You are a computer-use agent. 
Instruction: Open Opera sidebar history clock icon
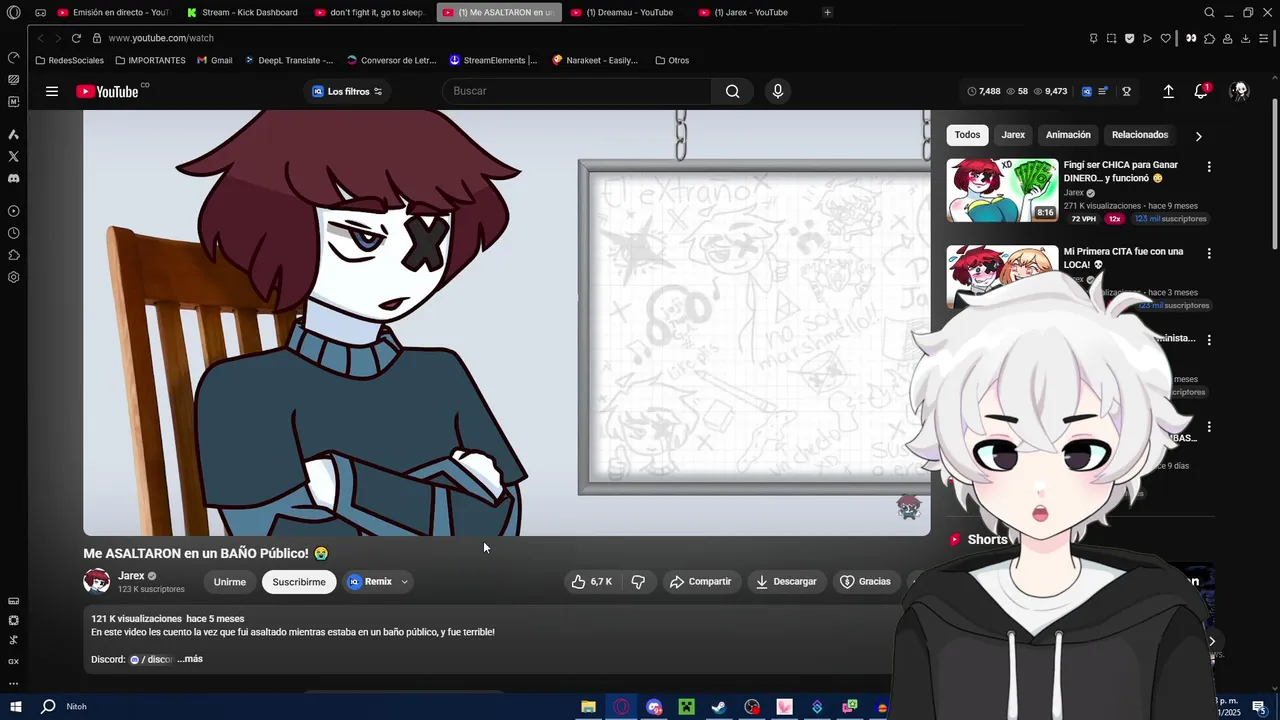[13, 233]
